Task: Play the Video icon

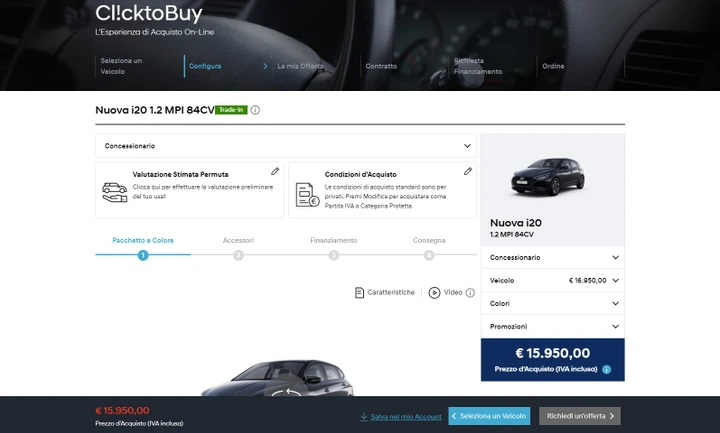Action: [434, 292]
